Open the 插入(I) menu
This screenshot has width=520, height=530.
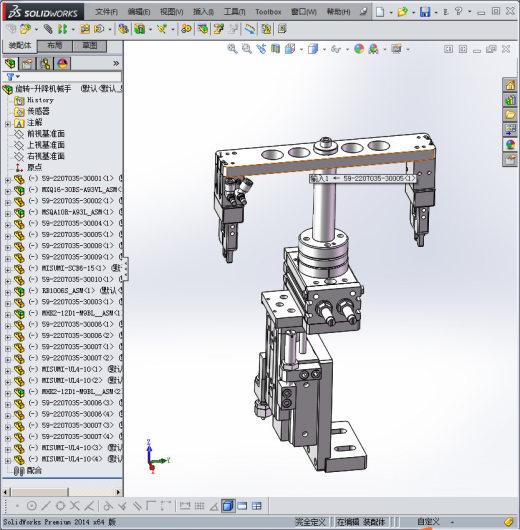[203, 12]
